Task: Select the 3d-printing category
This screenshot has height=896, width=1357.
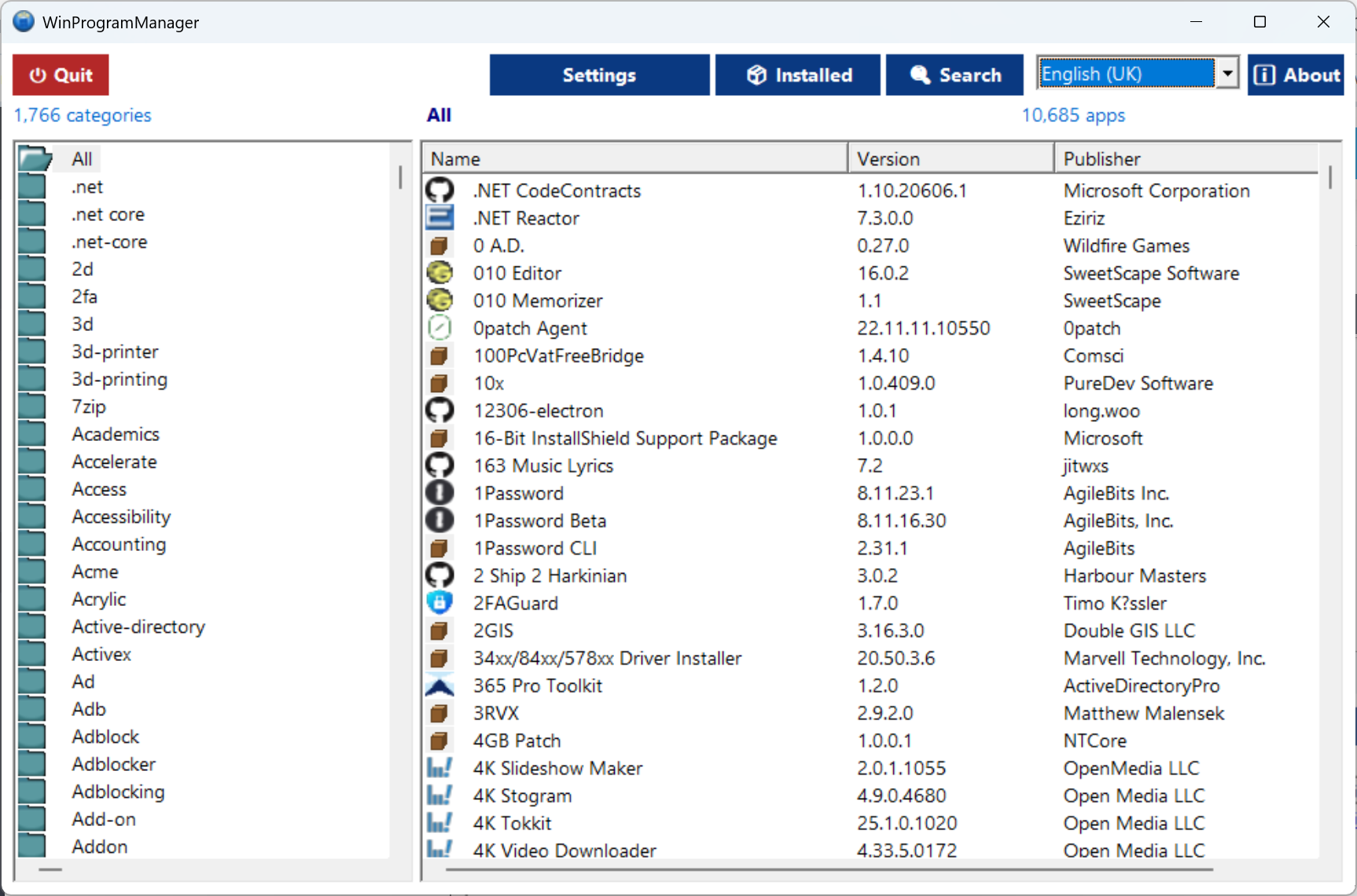Action: click(120, 379)
